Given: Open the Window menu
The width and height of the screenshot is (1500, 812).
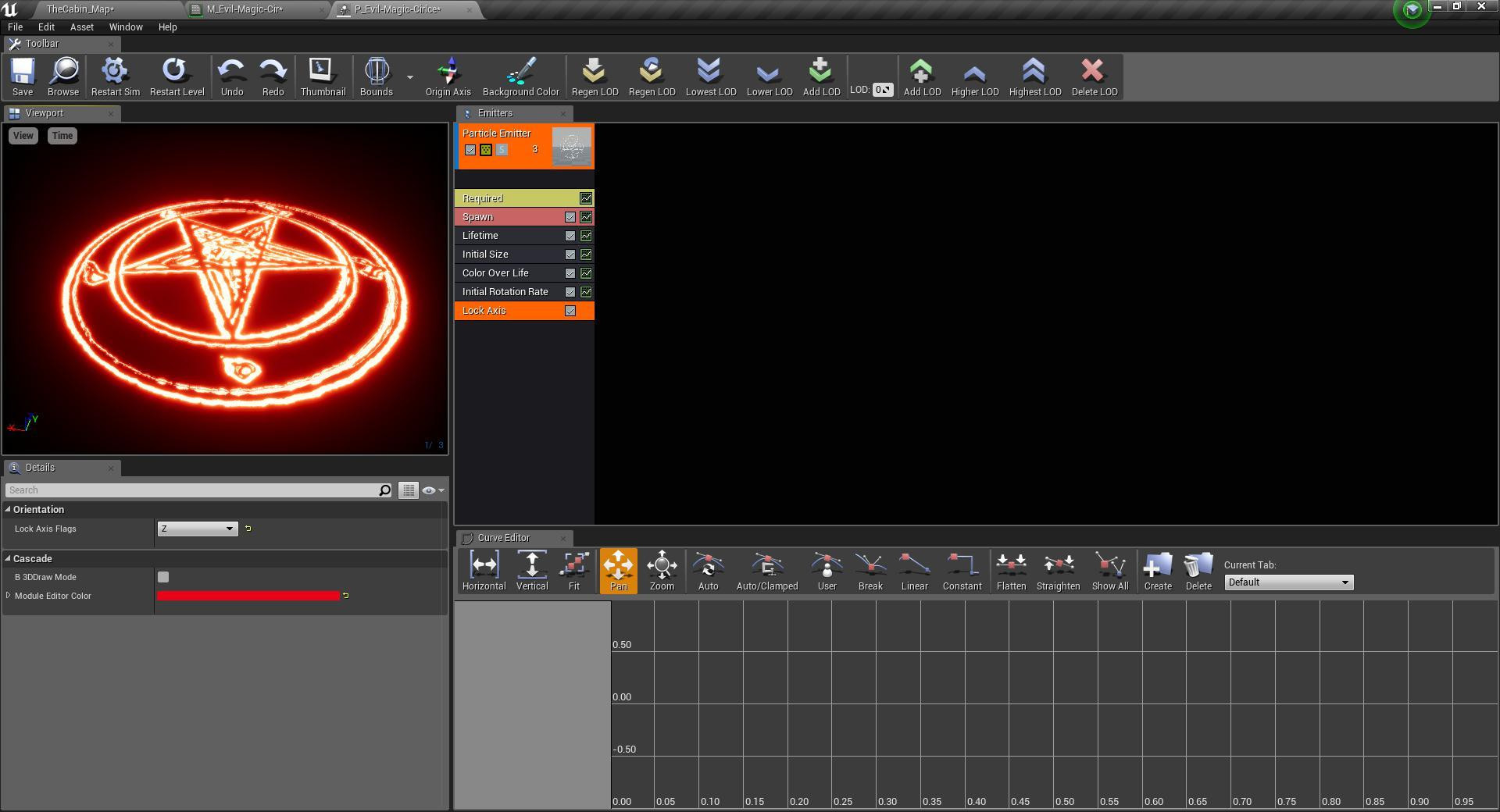Looking at the screenshot, I should (x=126, y=27).
